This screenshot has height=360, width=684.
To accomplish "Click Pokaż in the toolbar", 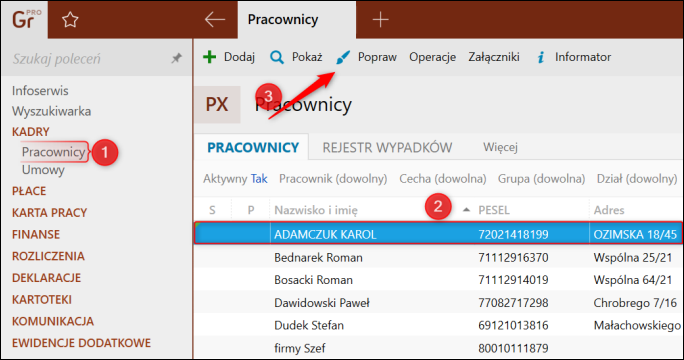I will (307, 57).
